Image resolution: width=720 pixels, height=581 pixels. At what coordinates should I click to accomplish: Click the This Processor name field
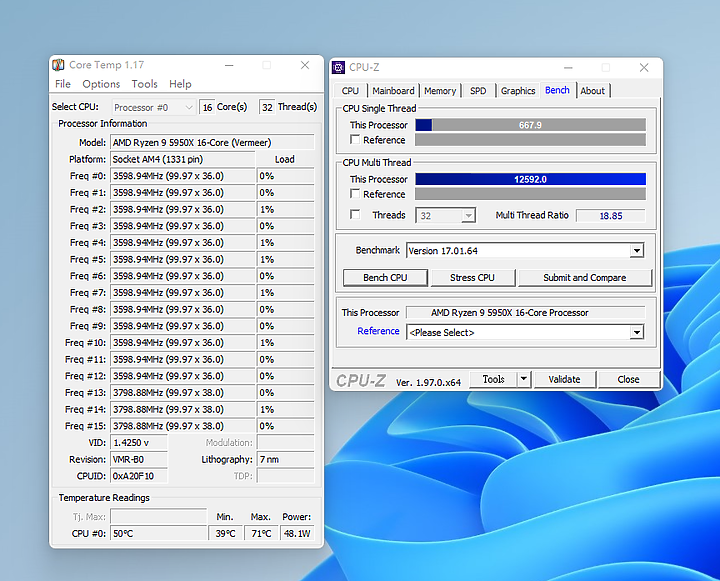coord(526,313)
